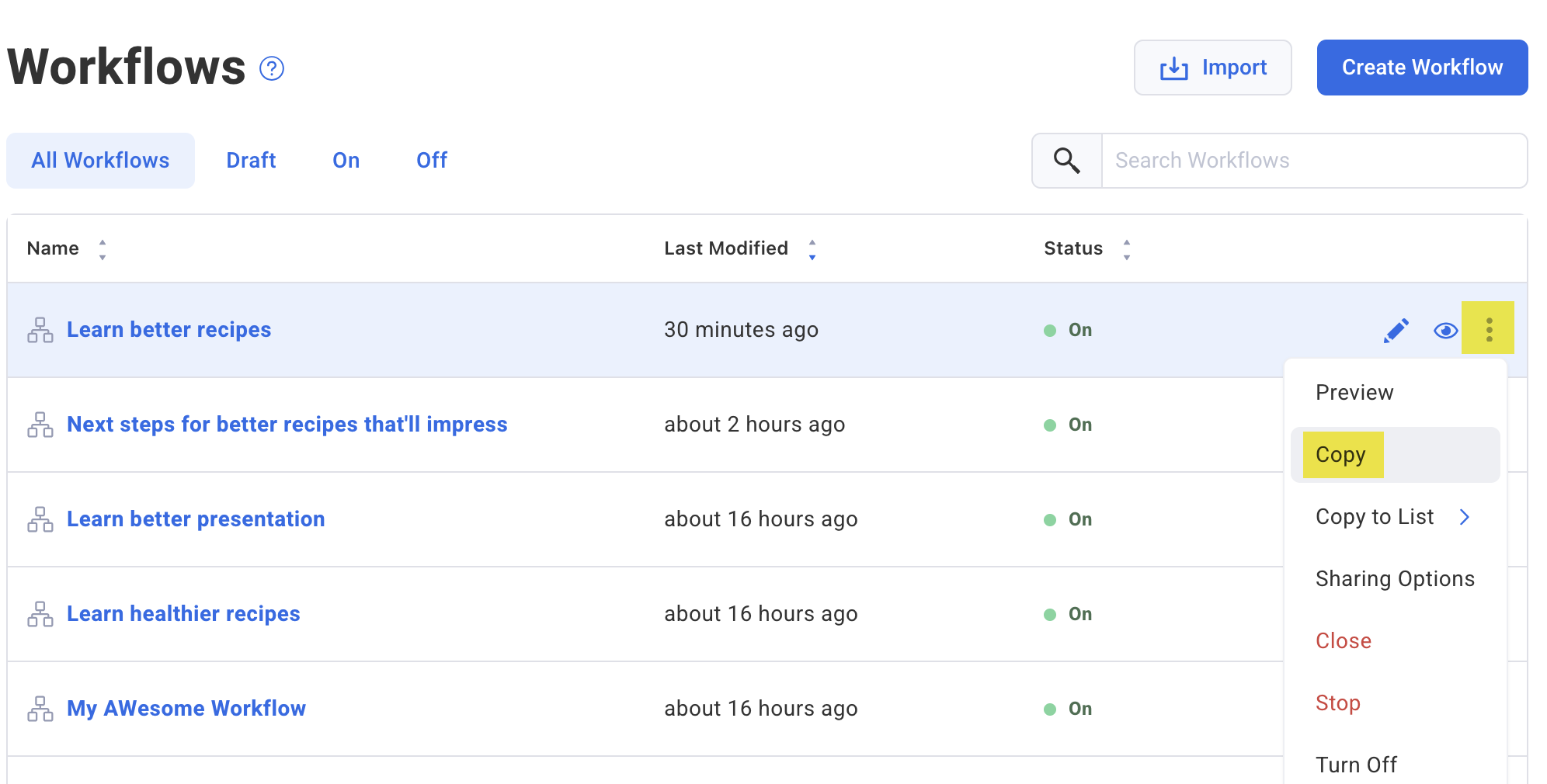Expand Copy to List submenu
The width and height of the screenshot is (1547, 784).
[x=1375, y=516]
